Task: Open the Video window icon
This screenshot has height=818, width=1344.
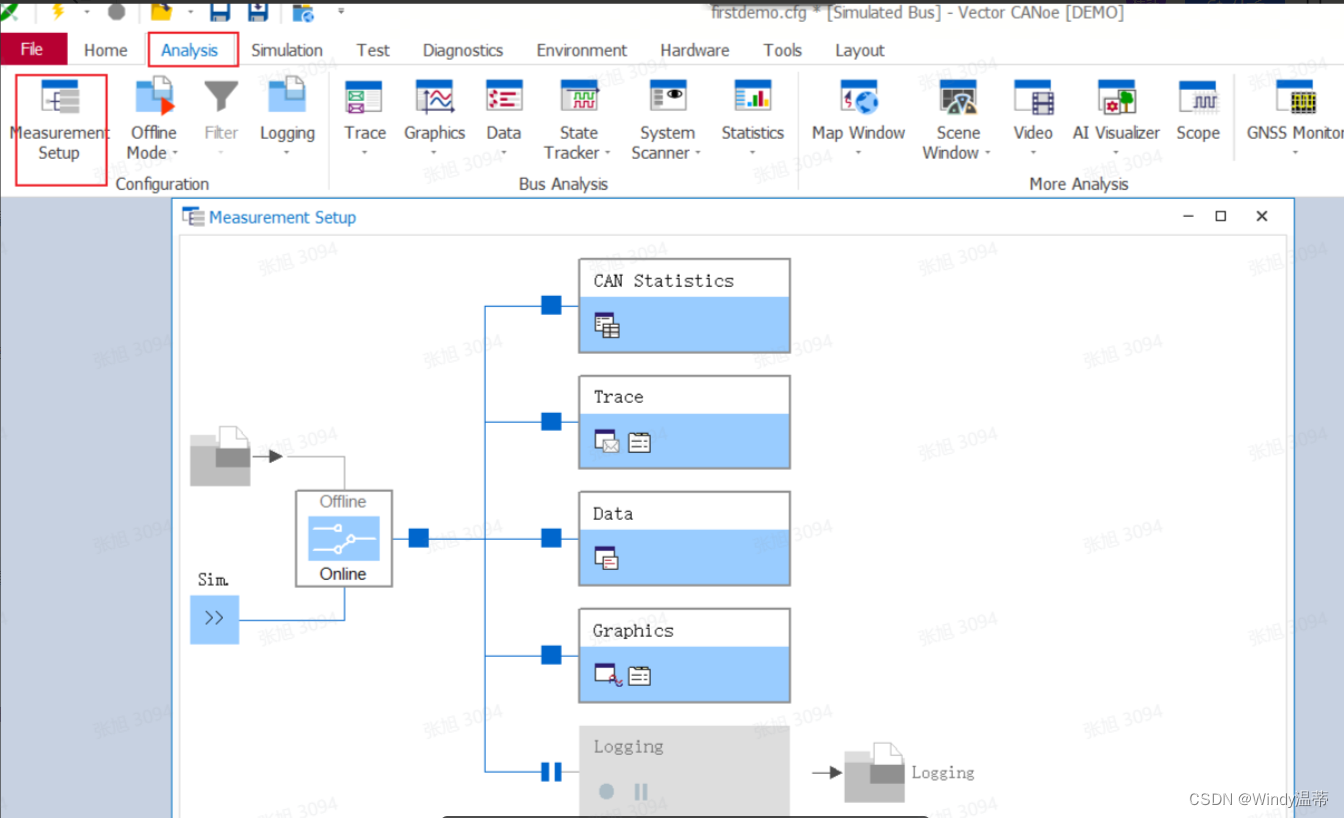Action: [1033, 97]
